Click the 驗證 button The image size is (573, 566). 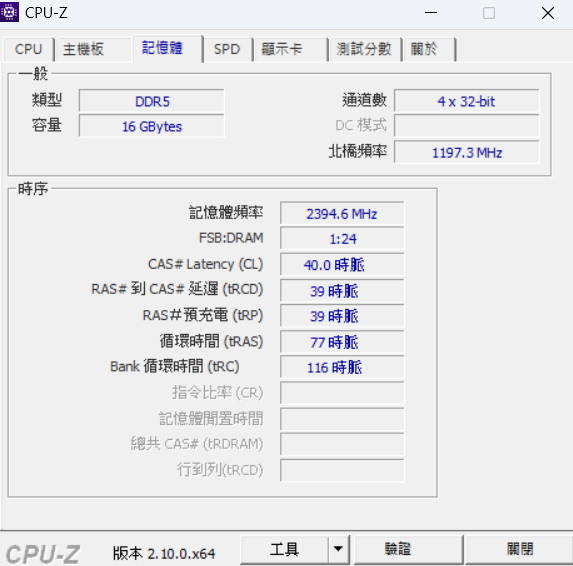[408, 550]
